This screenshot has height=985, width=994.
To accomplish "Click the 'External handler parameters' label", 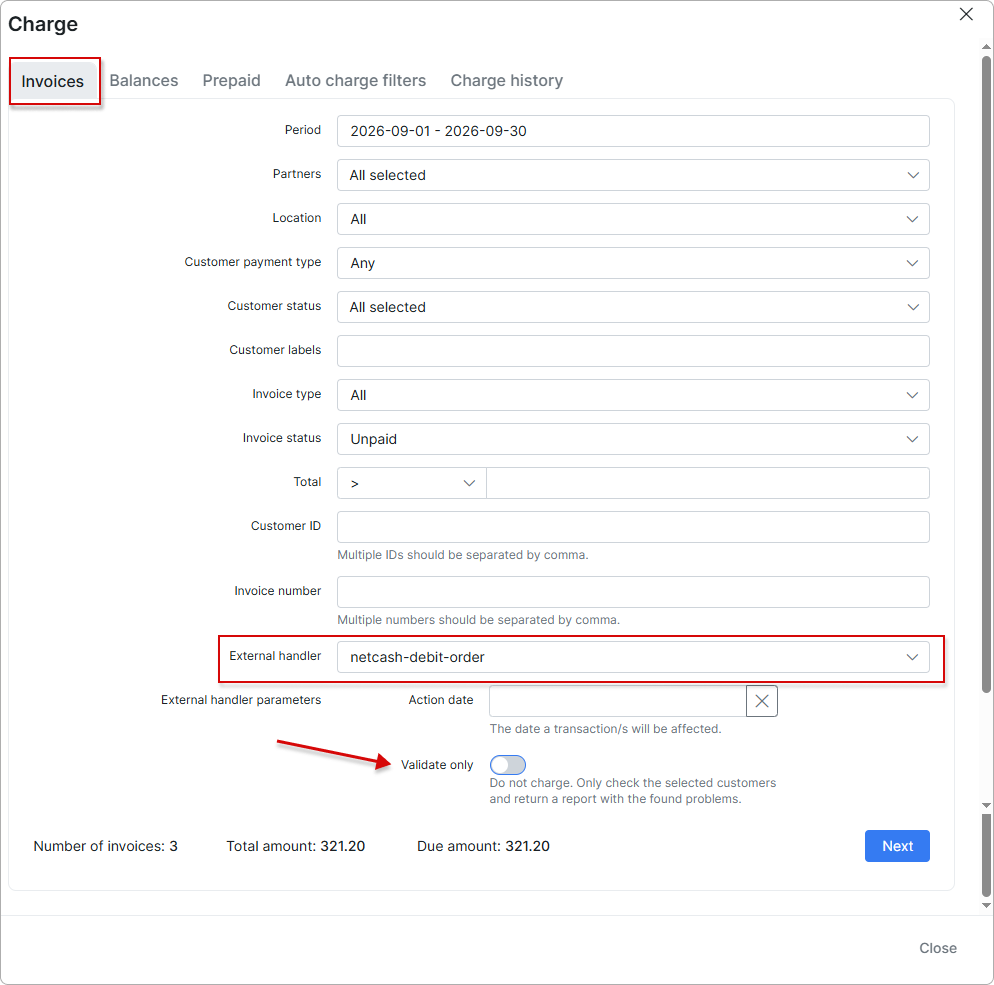I will 241,700.
